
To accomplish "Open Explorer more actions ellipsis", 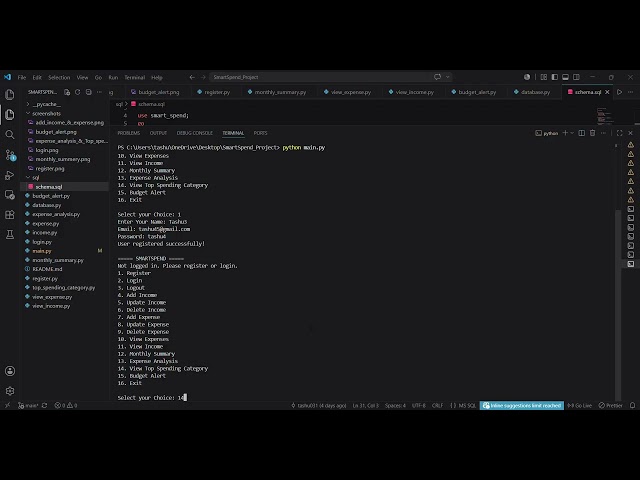I will tap(99, 92).
